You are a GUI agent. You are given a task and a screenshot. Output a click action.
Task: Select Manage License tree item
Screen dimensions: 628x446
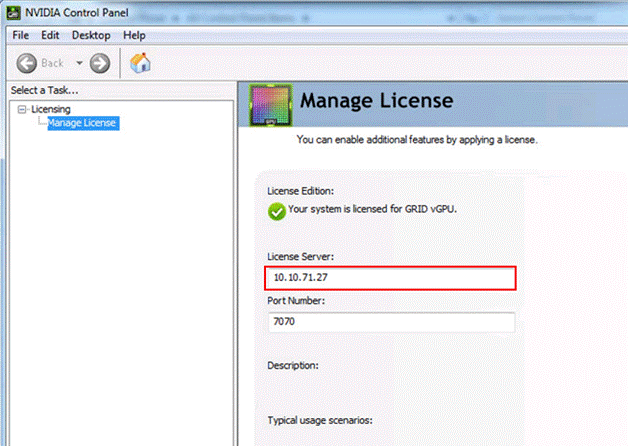tap(83, 123)
